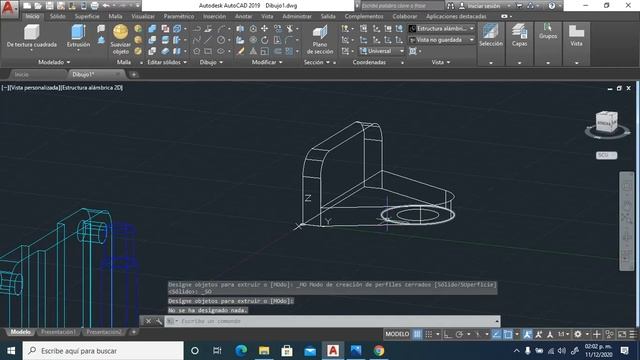Toggle 2D object snap in status bar
The width and height of the screenshot is (640, 360).
[508, 334]
